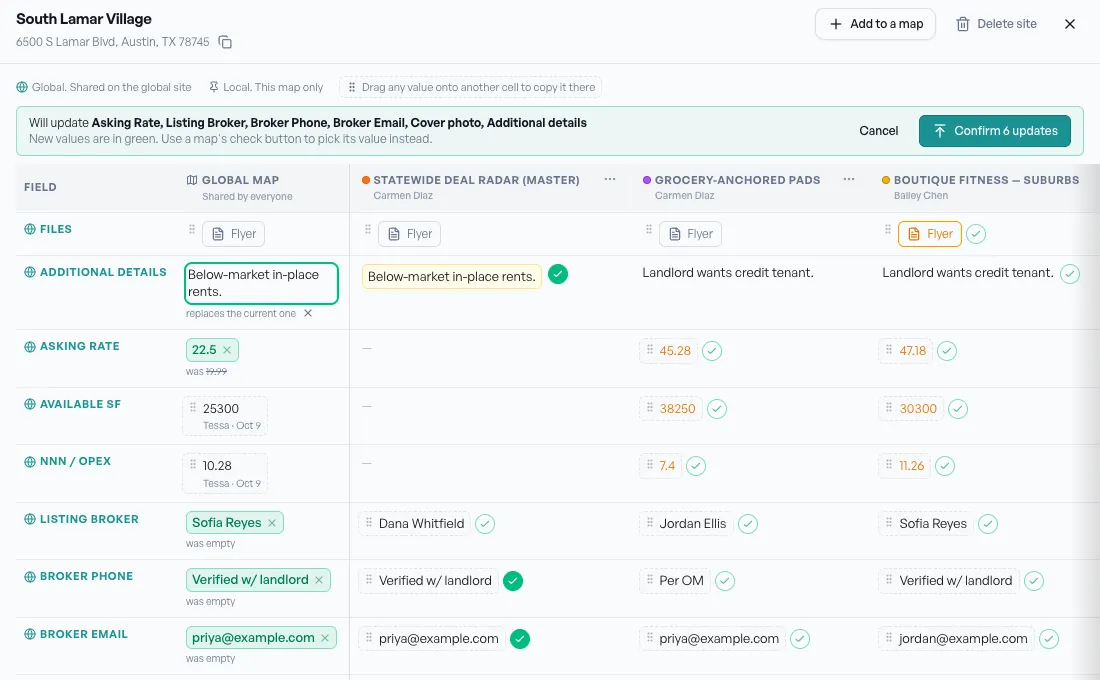Screen dimensions: 1100x680
Task: Open the Global Map Flyer file
Action: click(234, 234)
